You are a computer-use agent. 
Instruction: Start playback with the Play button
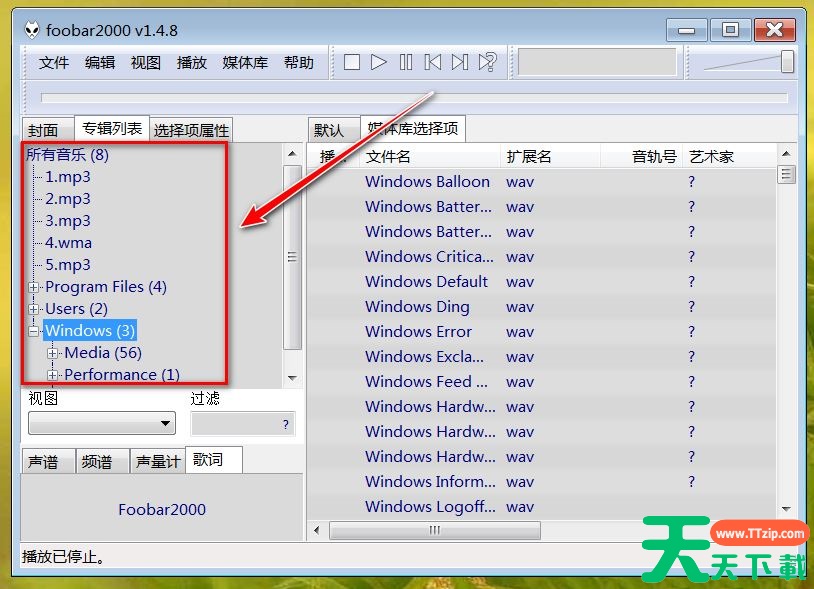pyautogui.click(x=378, y=62)
